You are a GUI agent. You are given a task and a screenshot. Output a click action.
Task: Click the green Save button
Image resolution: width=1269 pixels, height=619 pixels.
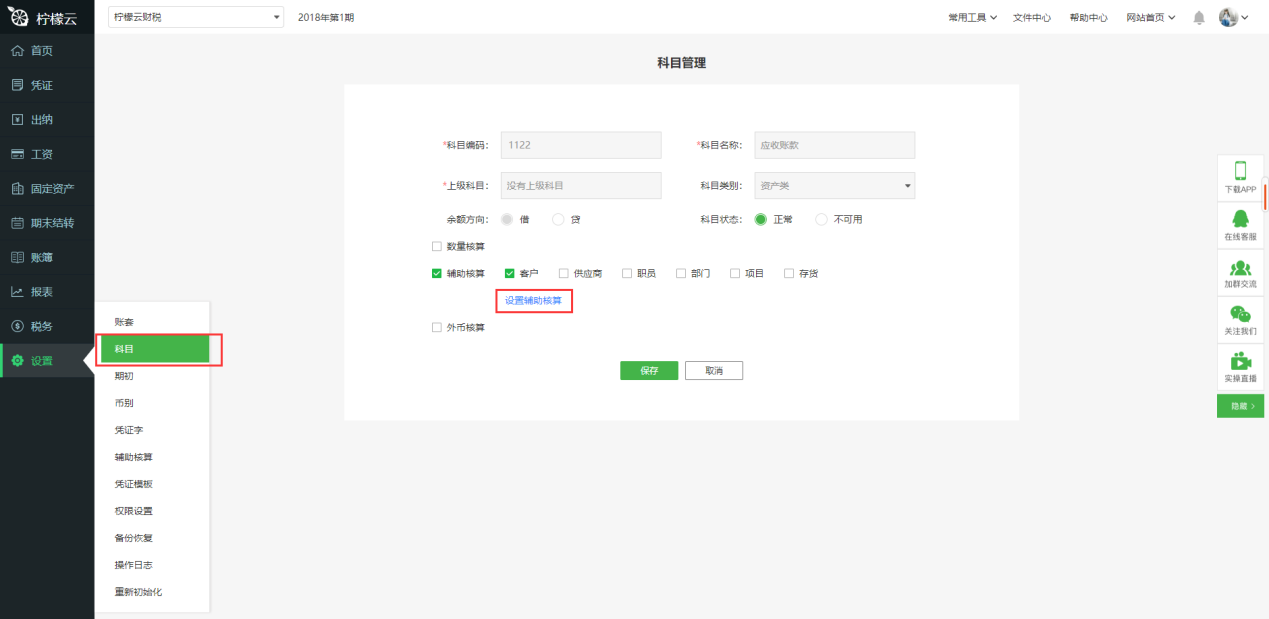tap(649, 371)
